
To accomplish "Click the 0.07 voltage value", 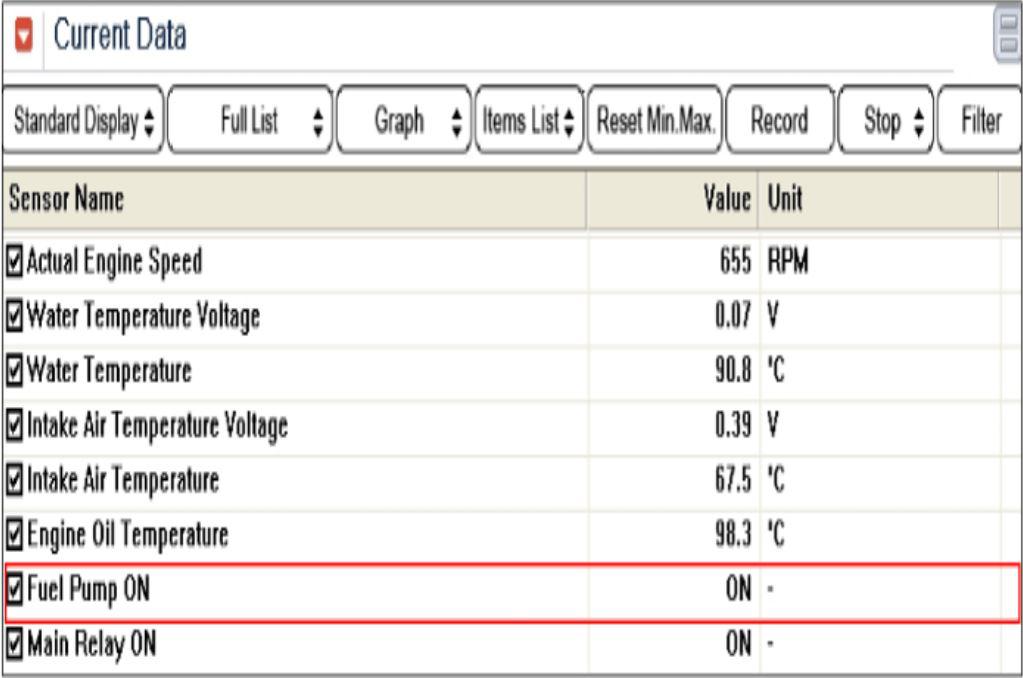I will [x=733, y=316].
